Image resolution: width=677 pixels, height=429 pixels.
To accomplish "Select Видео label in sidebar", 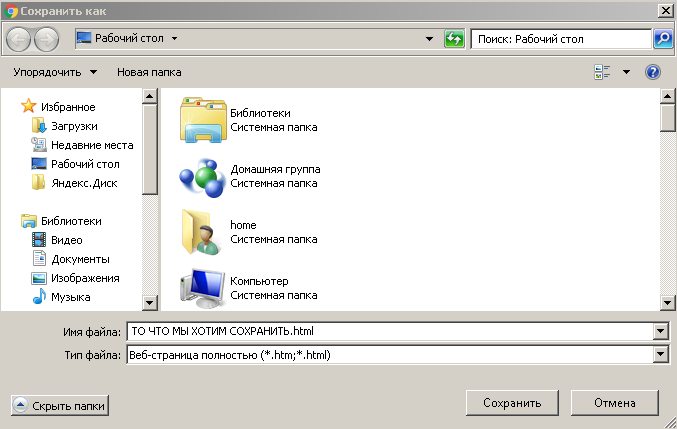I will coord(66,240).
